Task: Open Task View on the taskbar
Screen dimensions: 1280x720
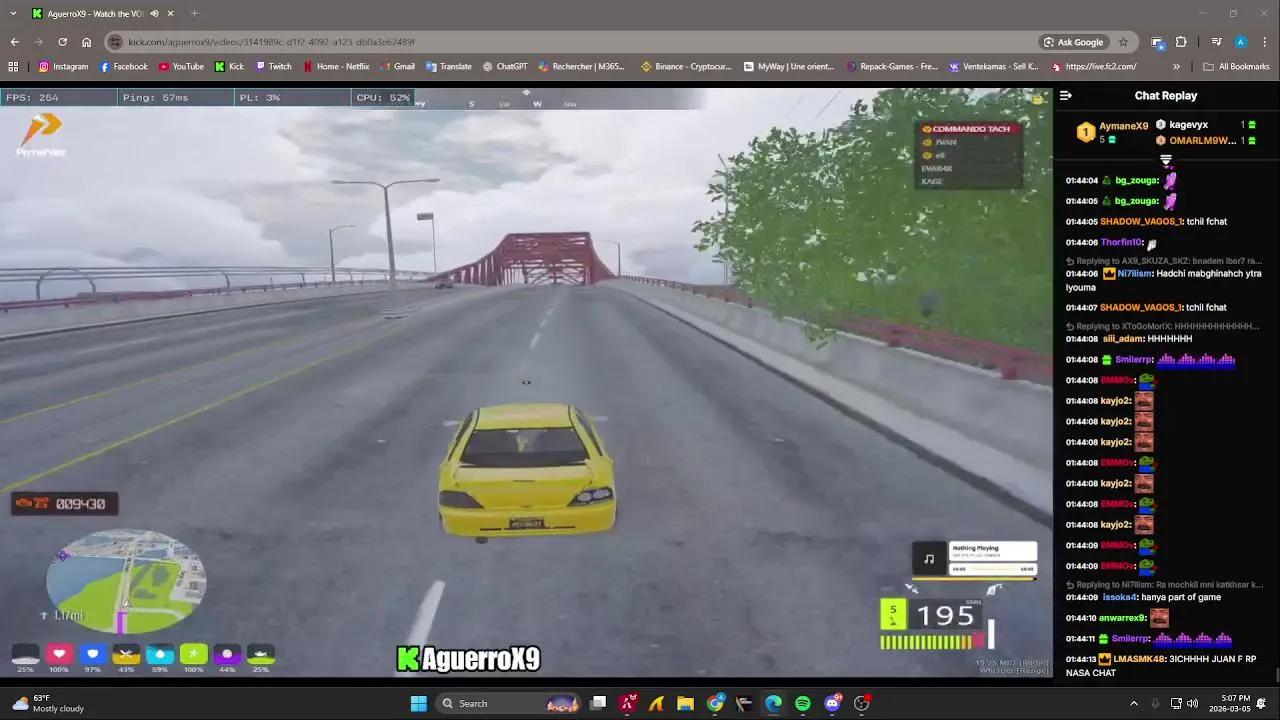Action: click(598, 703)
